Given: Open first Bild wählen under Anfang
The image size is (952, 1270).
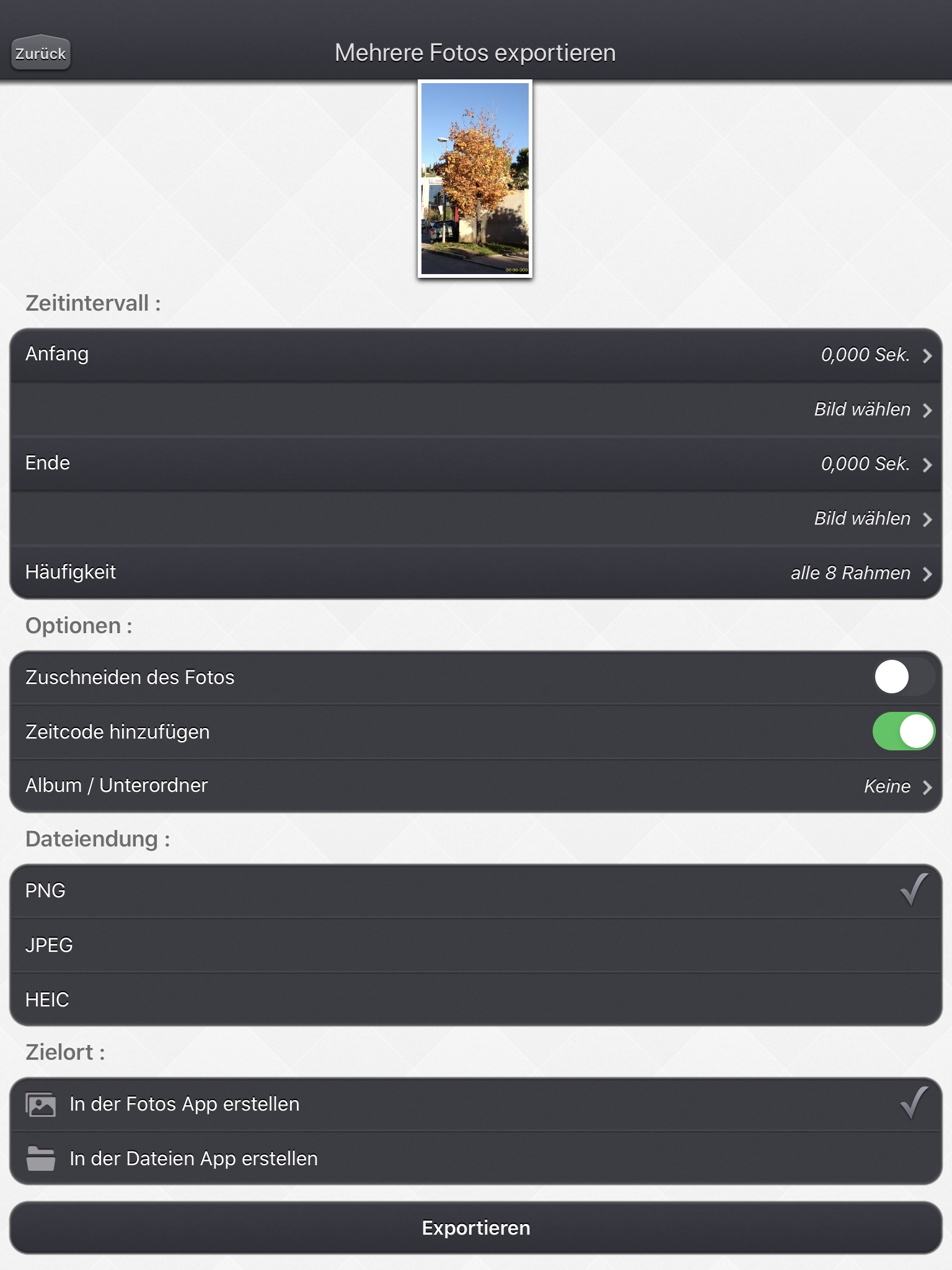Looking at the screenshot, I should [x=476, y=409].
